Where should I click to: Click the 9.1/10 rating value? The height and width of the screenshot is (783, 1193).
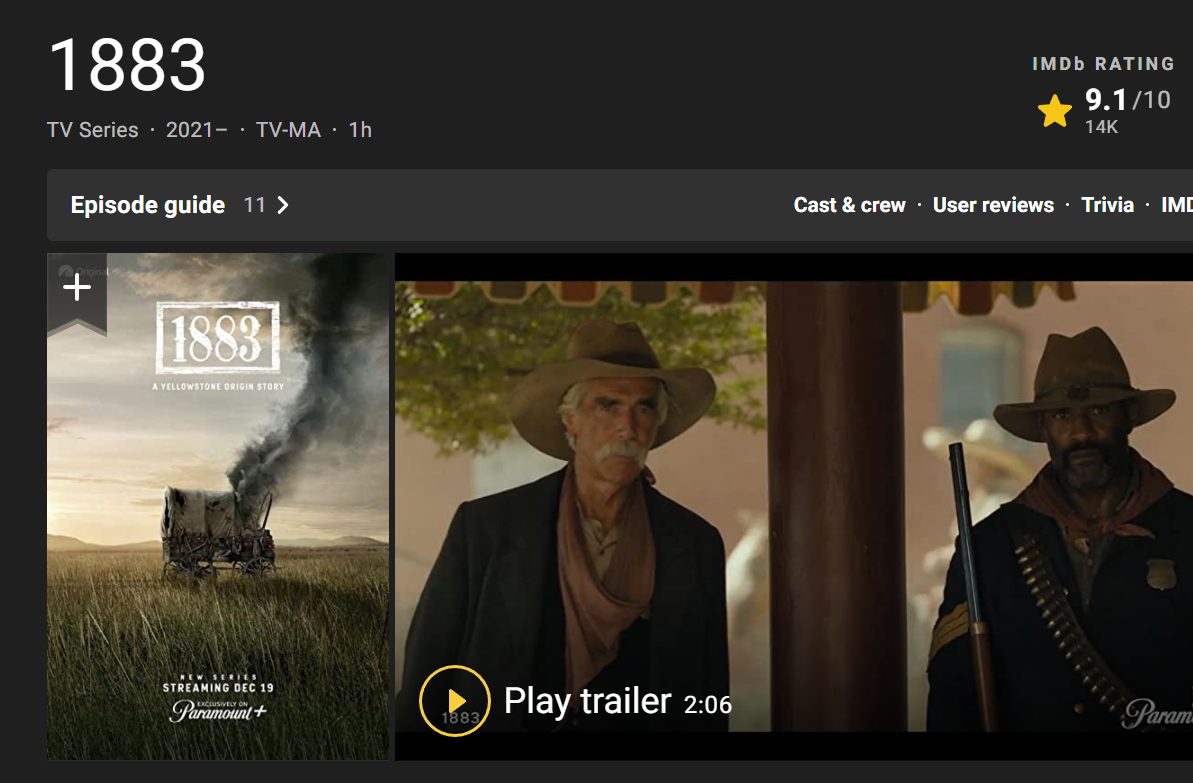(x=1128, y=100)
